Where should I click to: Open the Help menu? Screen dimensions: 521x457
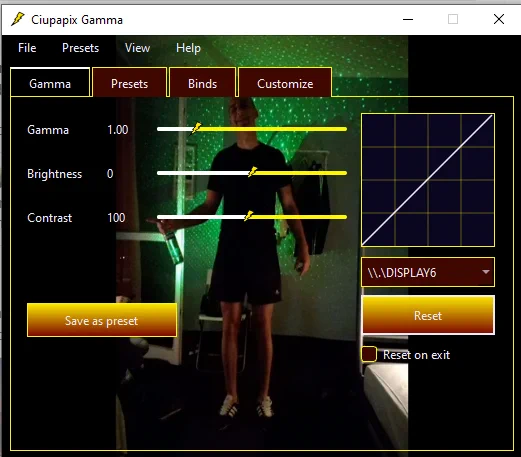(188, 48)
